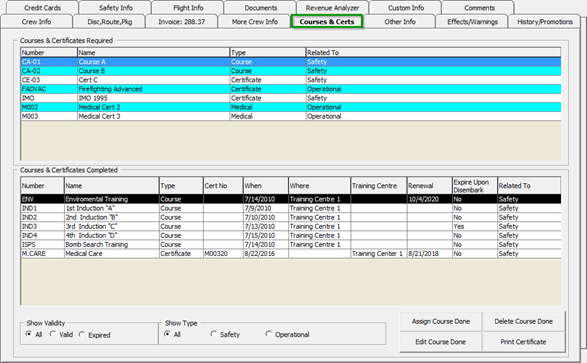Select the 2nd Induction "B" row
Viewport: 587px width, 363px height.
point(291,217)
